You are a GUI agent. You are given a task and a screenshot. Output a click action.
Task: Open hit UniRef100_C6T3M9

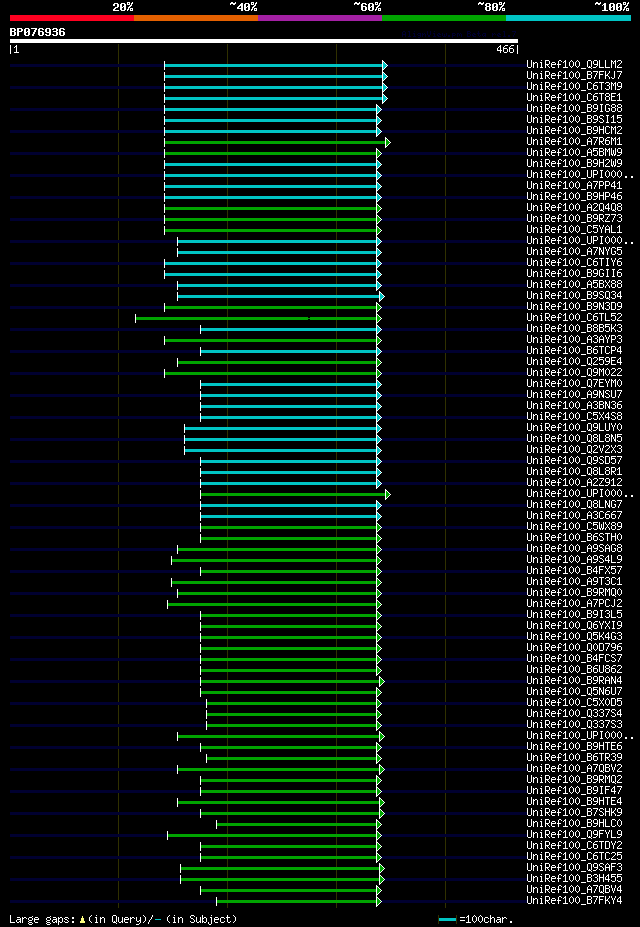click(x=574, y=86)
